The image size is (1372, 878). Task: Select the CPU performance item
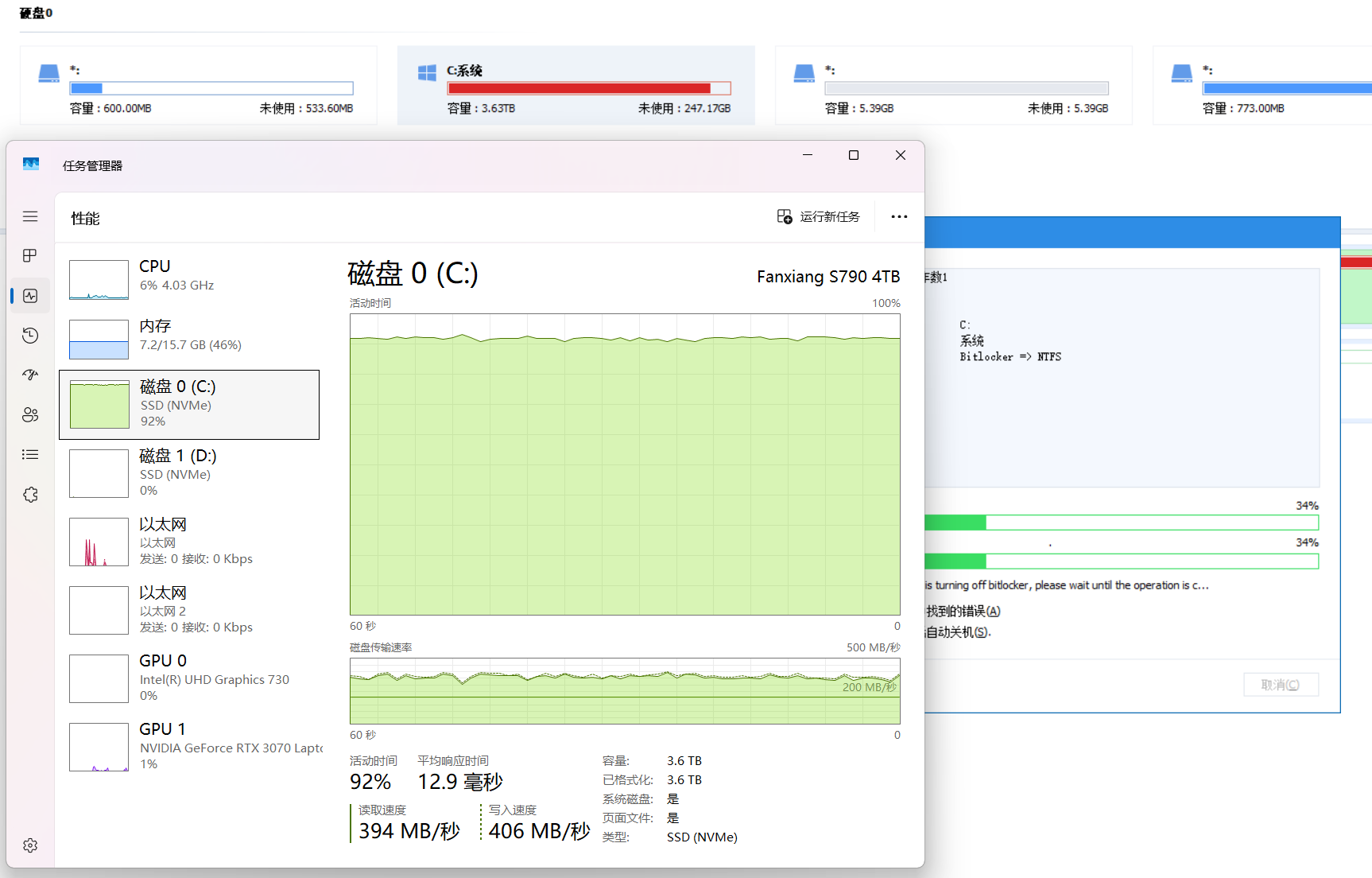pos(189,278)
